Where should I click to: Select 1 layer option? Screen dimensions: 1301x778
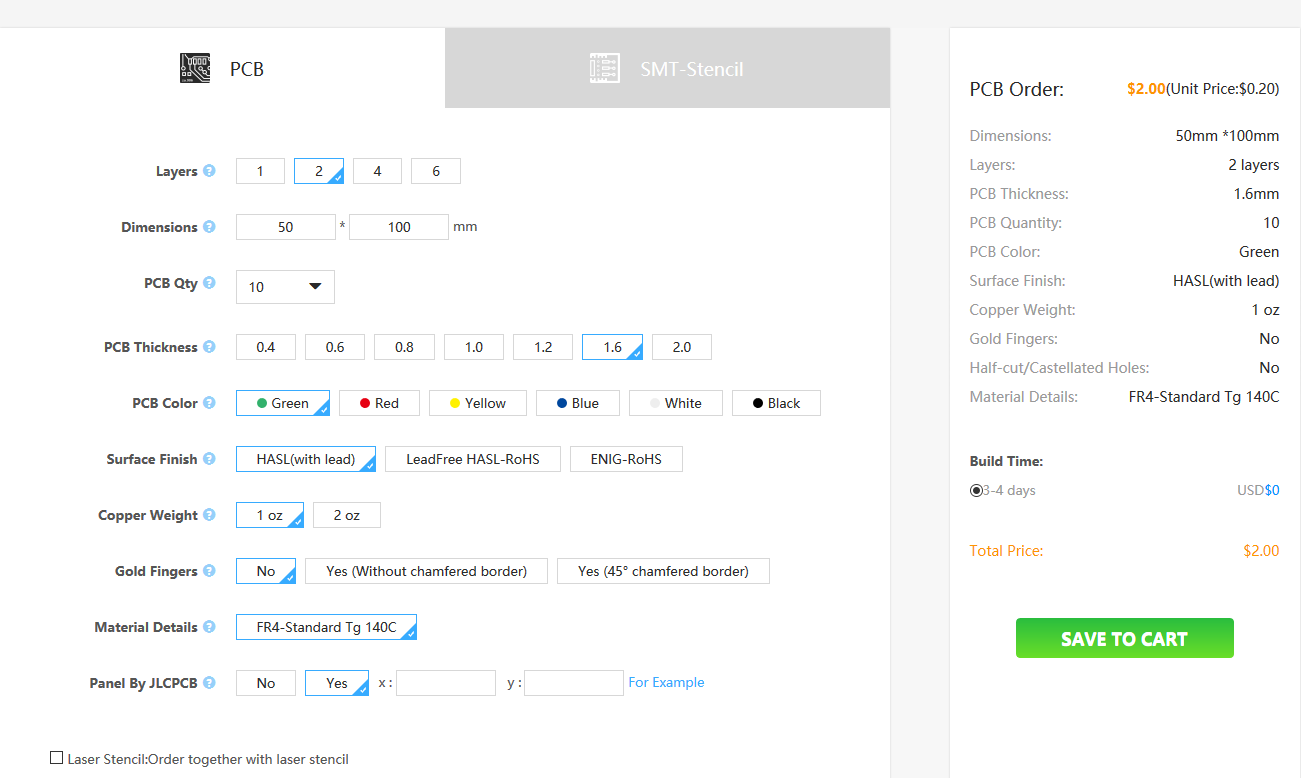[x=260, y=171]
